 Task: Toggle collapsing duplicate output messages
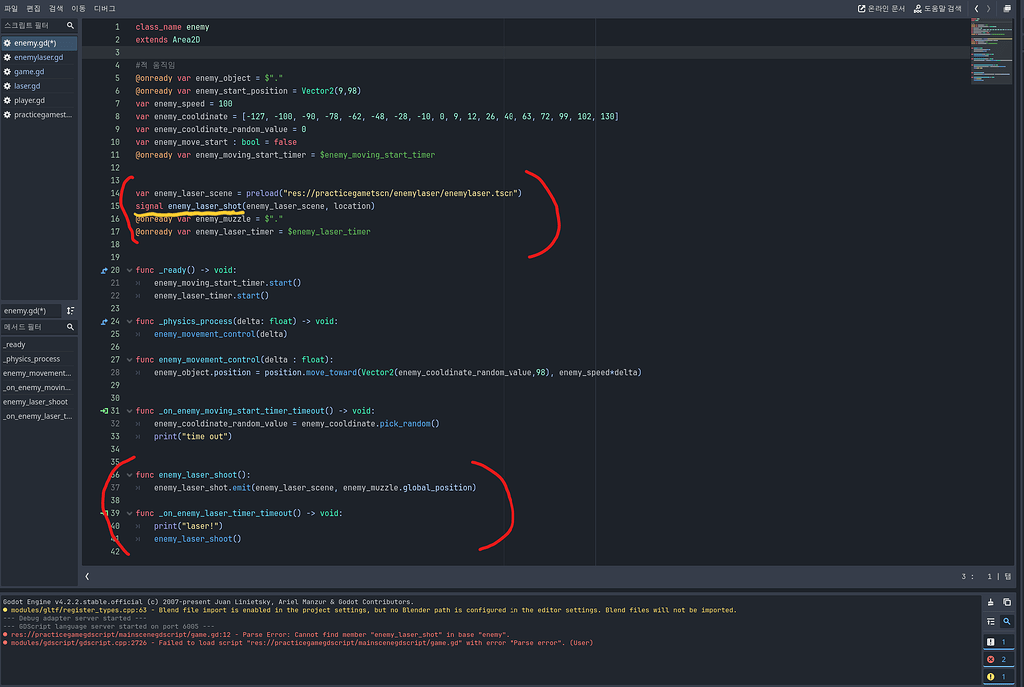coord(991,622)
